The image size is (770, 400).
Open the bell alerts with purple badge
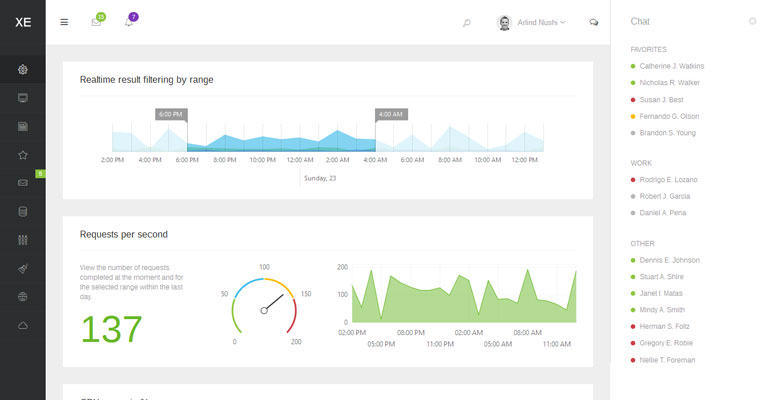[129, 22]
